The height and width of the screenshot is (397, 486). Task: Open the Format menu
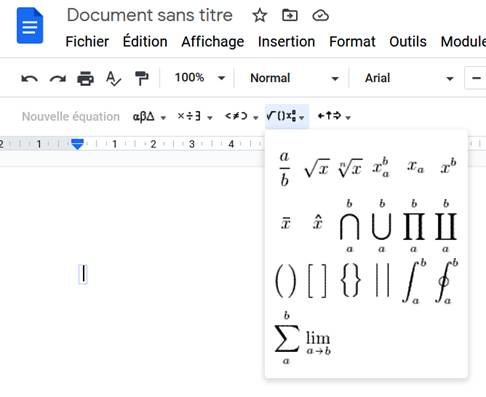click(352, 42)
